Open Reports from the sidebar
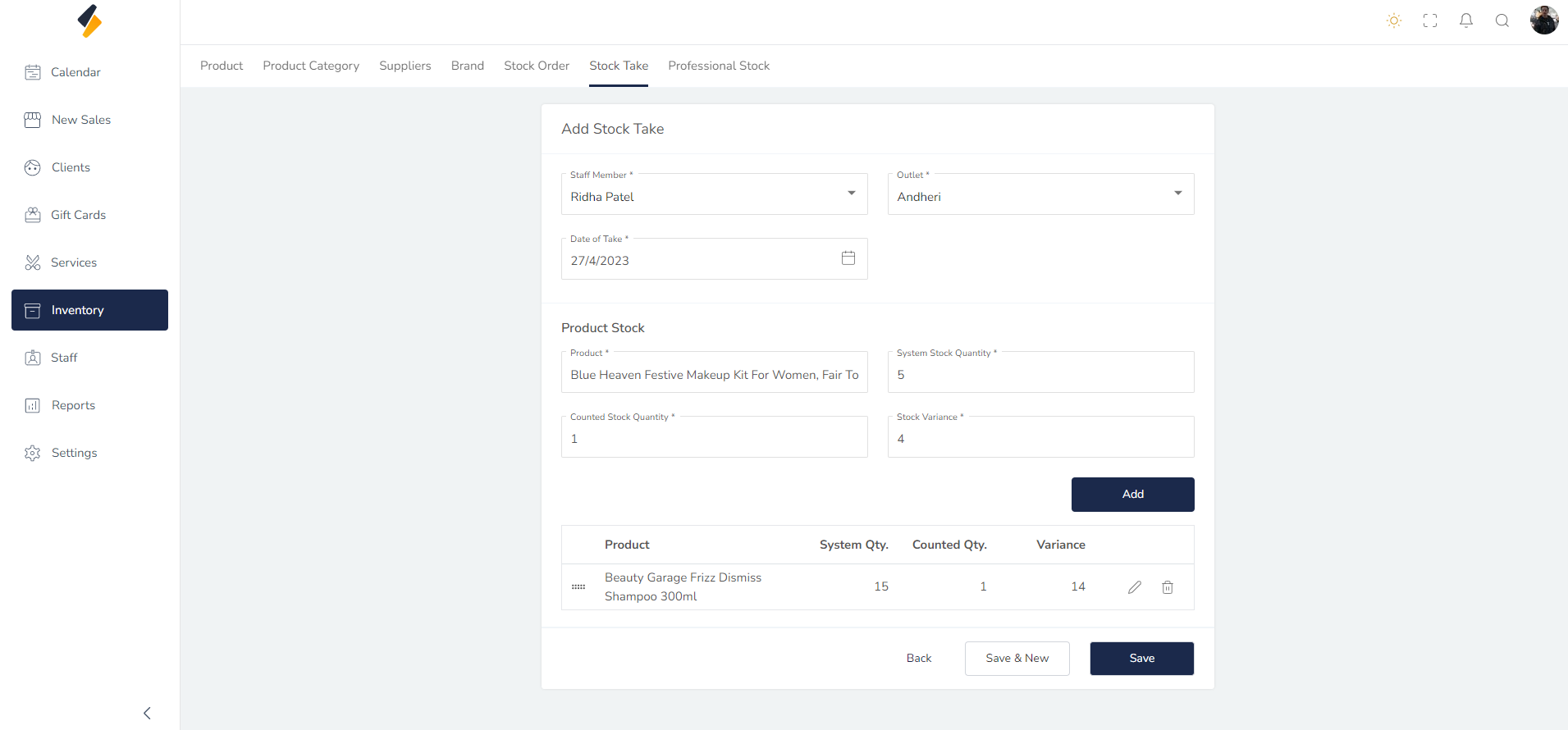1568x730 pixels. tap(73, 405)
